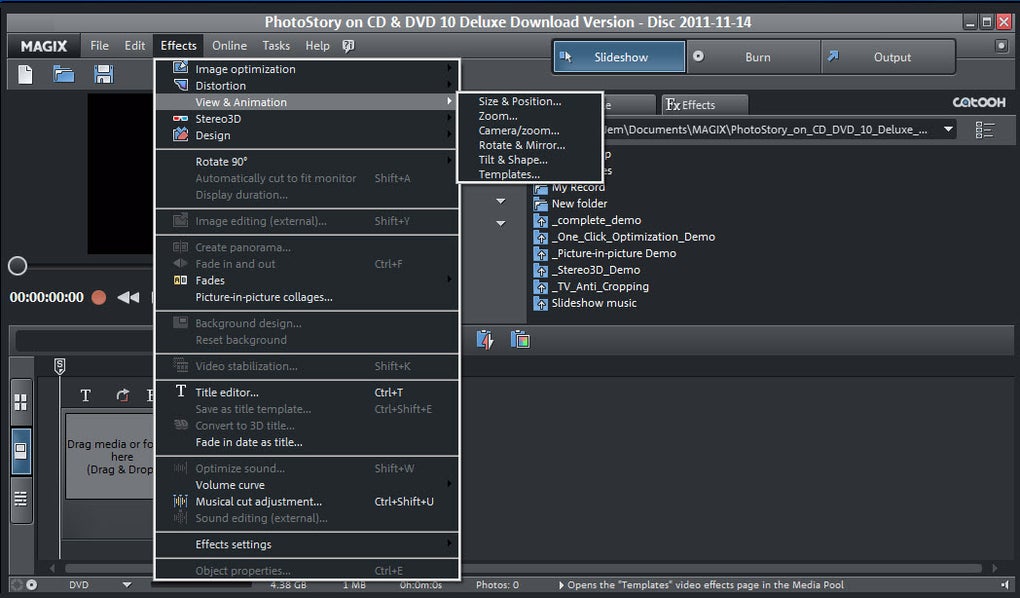Open the Online menu
Viewport: 1020px width, 598px height.
[x=229, y=46]
